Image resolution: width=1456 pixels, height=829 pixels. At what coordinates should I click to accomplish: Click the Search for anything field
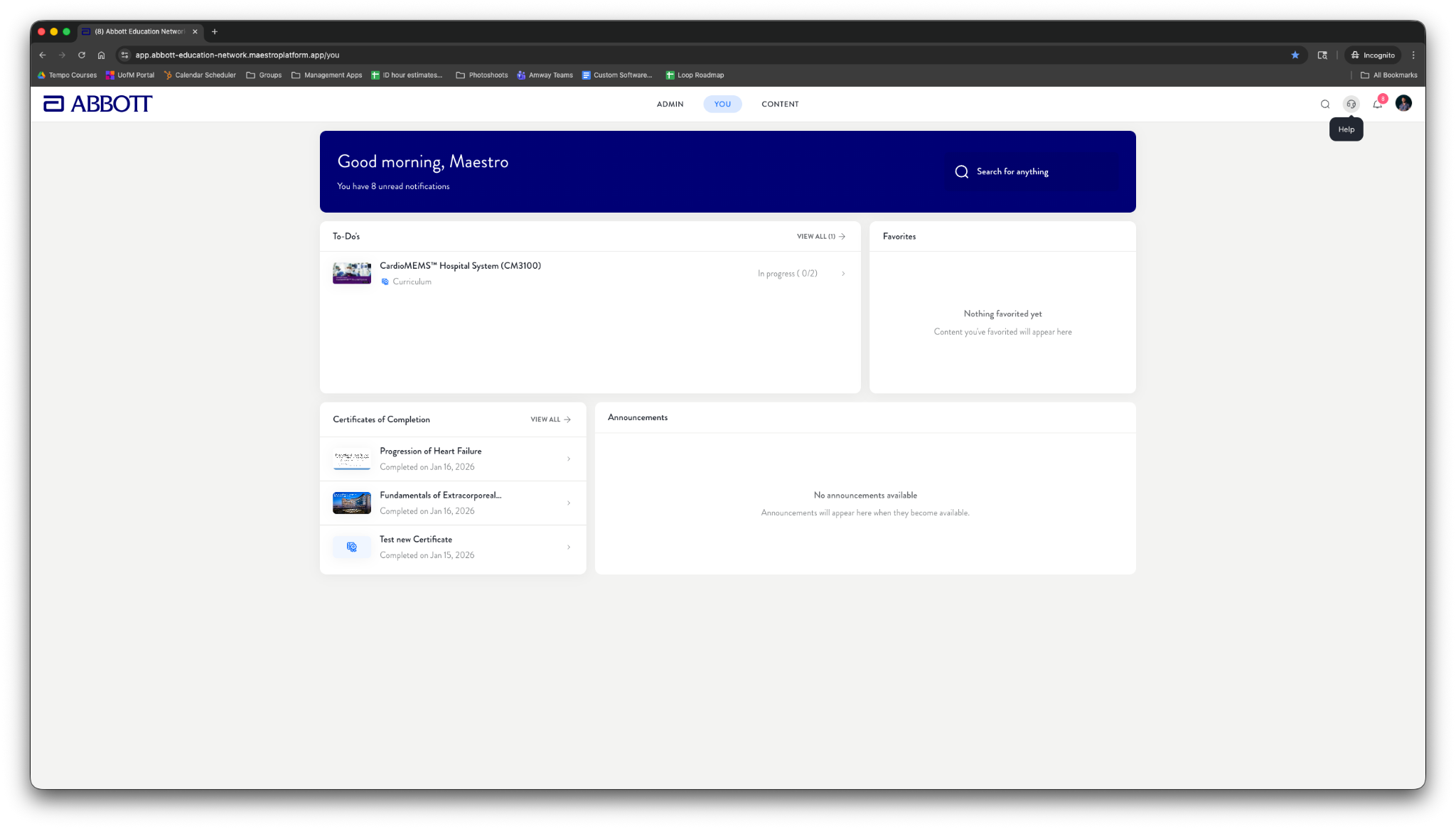pos(1031,171)
